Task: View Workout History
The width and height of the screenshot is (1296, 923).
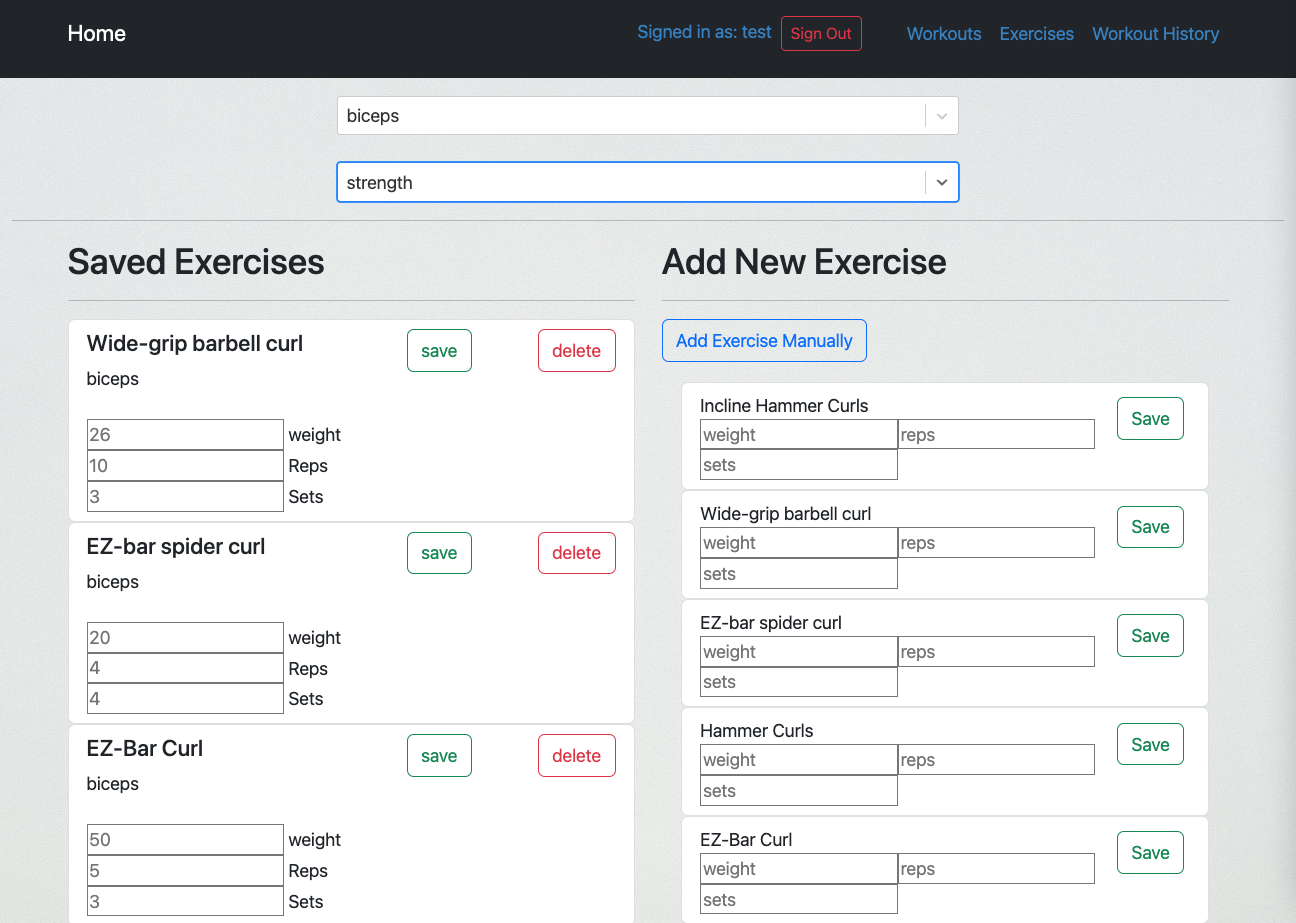Action: point(1155,33)
